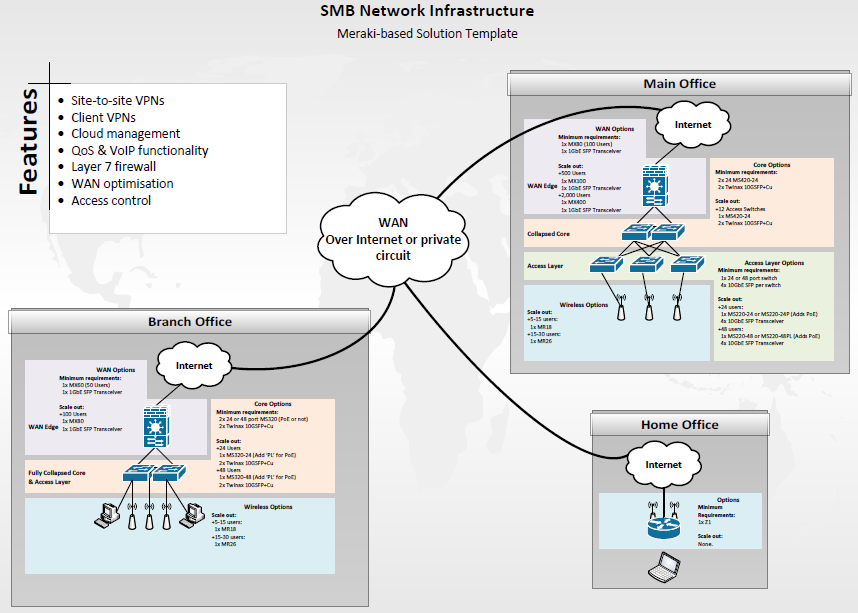Select the middle wireless access point in Main Office
Screen dimensions: 858x613
pos(649,307)
